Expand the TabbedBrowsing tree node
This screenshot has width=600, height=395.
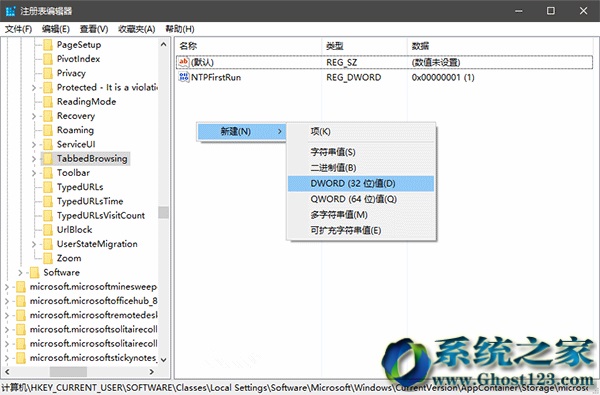pyautogui.click(x=34, y=159)
